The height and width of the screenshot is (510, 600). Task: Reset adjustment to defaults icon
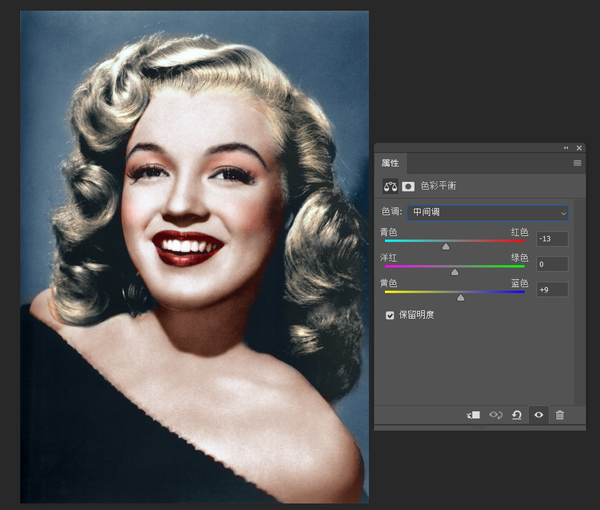click(x=517, y=415)
